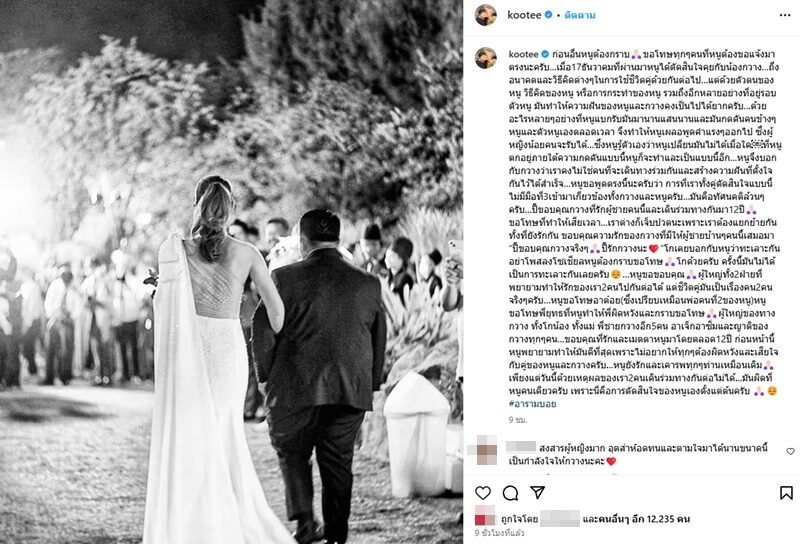Open the kootee username in the header
Image resolution: width=800 pixels, height=544 pixels.
(x=524, y=15)
